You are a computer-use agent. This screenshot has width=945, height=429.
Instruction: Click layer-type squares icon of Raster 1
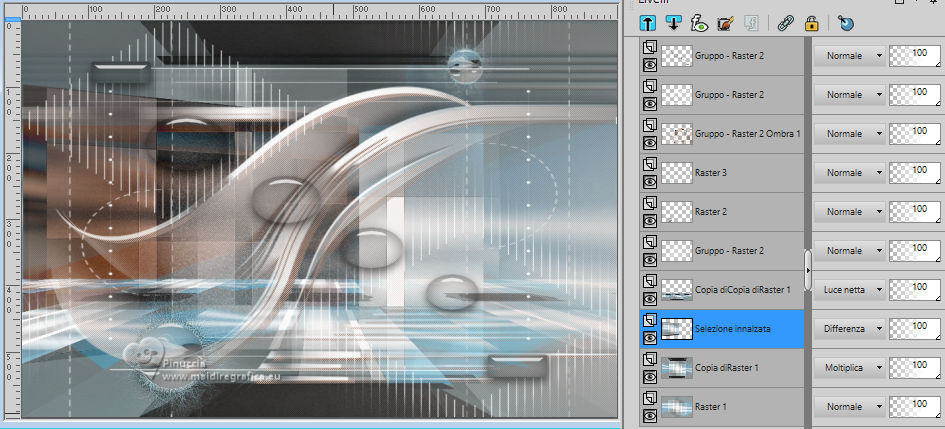650,398
